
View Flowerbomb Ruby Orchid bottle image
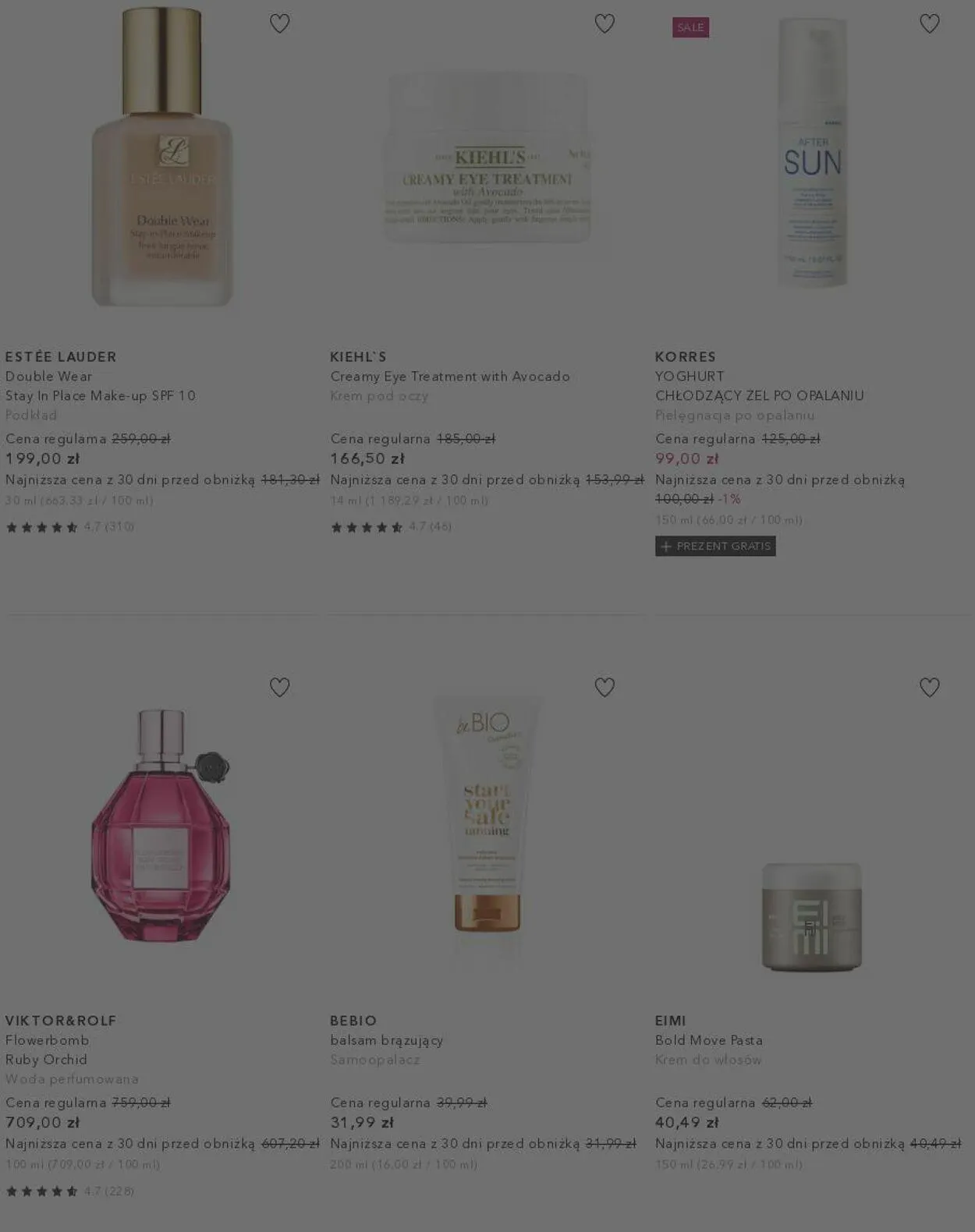pyautogui.click(x=161, y=825)
